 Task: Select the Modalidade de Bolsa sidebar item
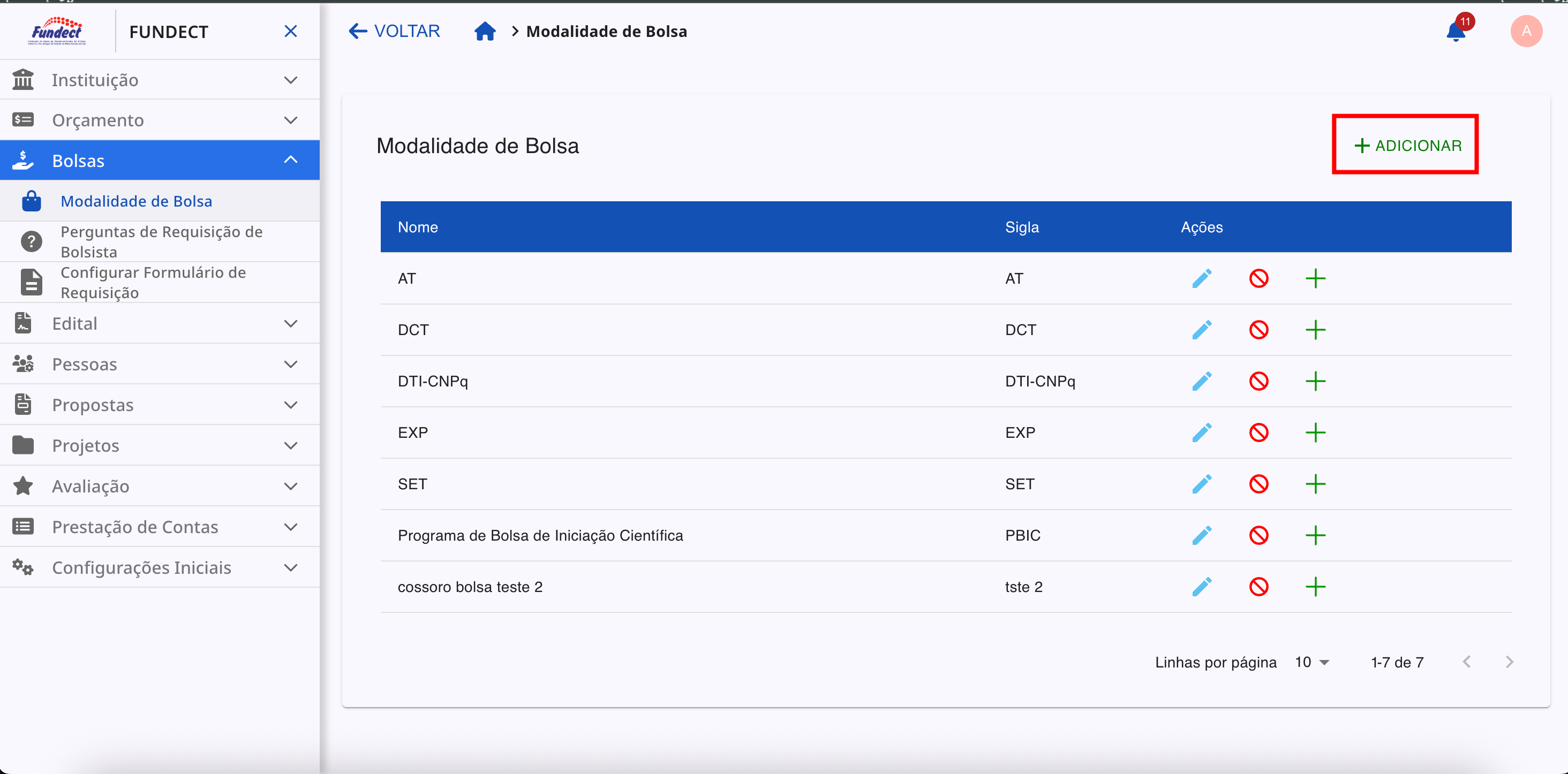[137, 201]
